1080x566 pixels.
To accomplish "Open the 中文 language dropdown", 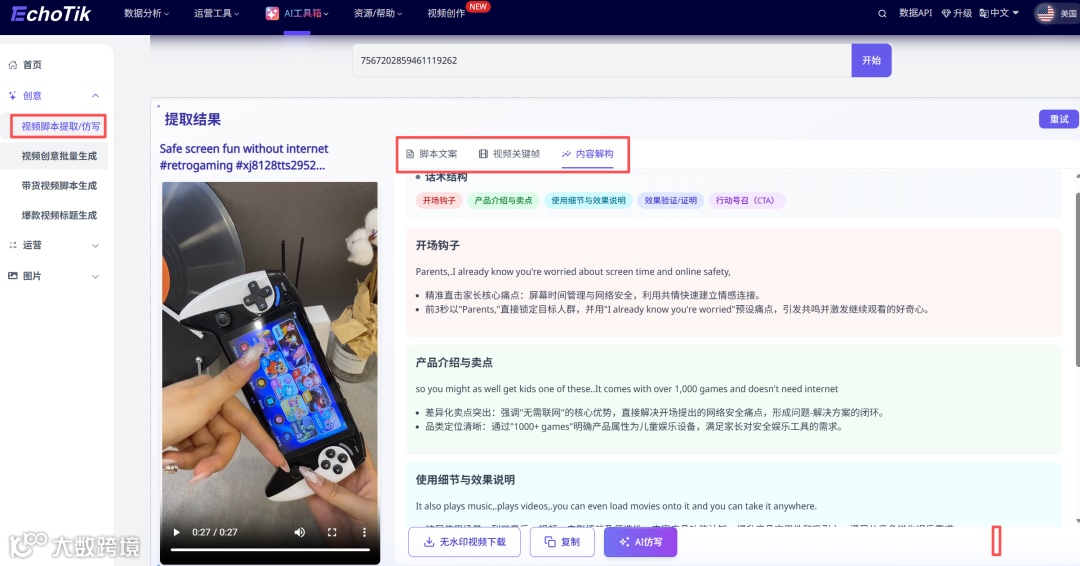I will pos(999,13).
